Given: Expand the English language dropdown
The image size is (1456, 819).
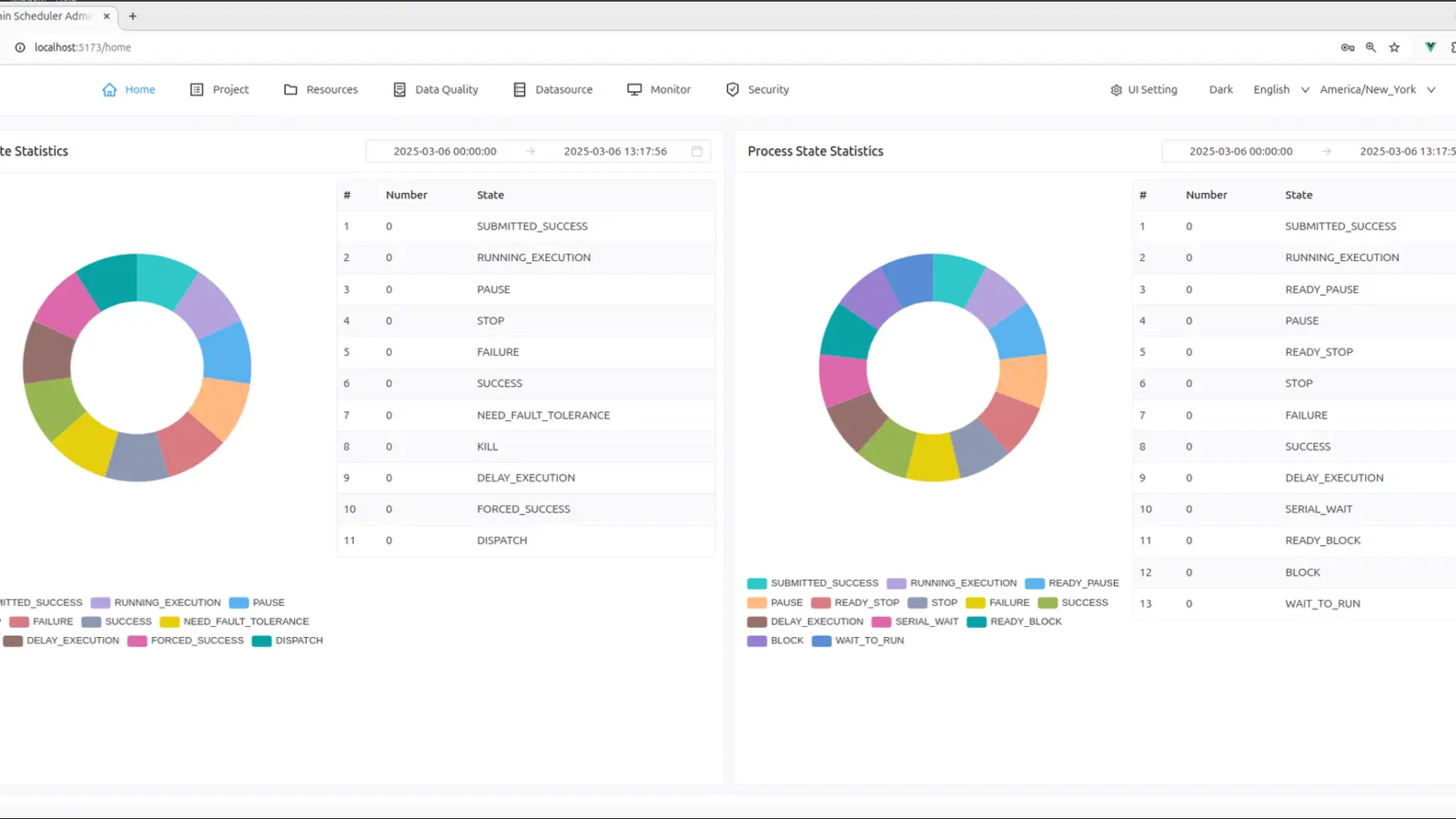Looking at the screenshot, I should (1281, 89).
